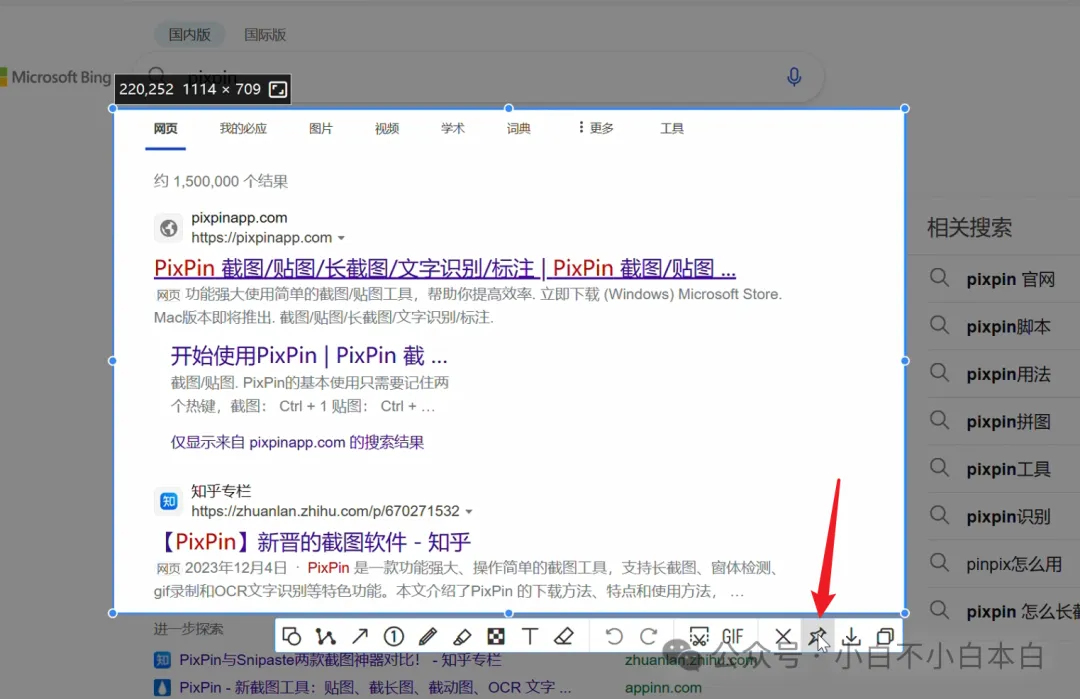Click the 知乎专栏 source name
This screenshot has height=699, width=1080.
(x=221, y=491)
